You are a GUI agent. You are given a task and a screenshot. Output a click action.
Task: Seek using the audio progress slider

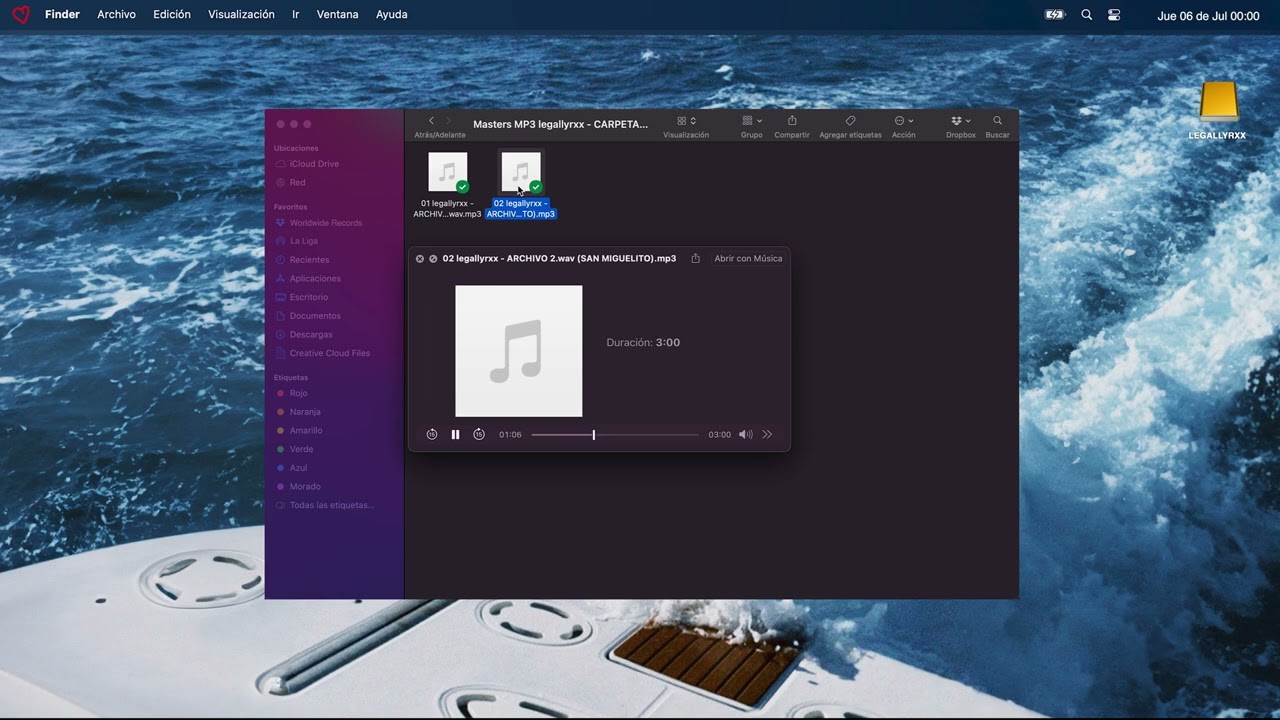tap(615, 435)
